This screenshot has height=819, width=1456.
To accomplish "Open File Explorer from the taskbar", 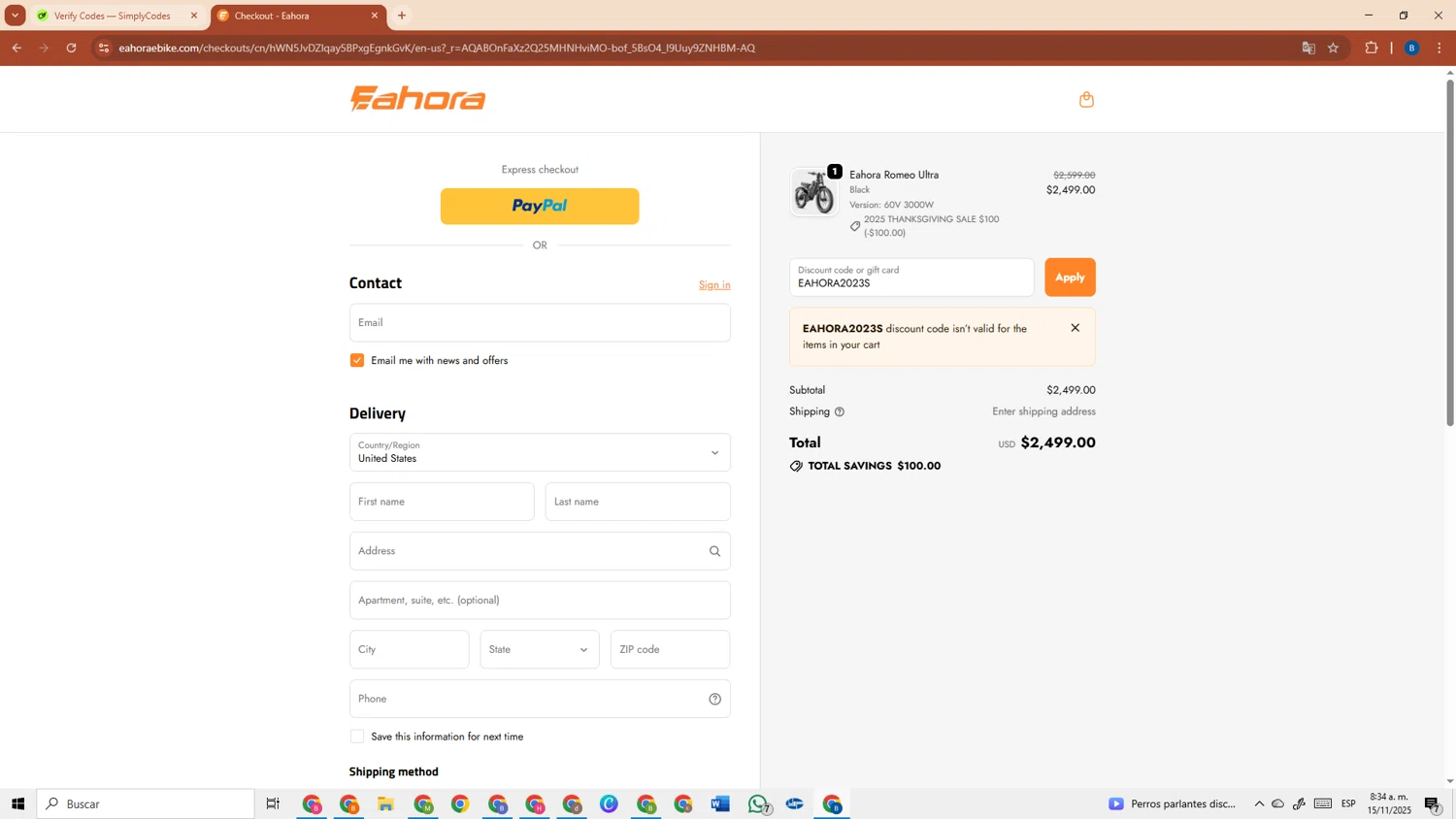I will 385,803.
